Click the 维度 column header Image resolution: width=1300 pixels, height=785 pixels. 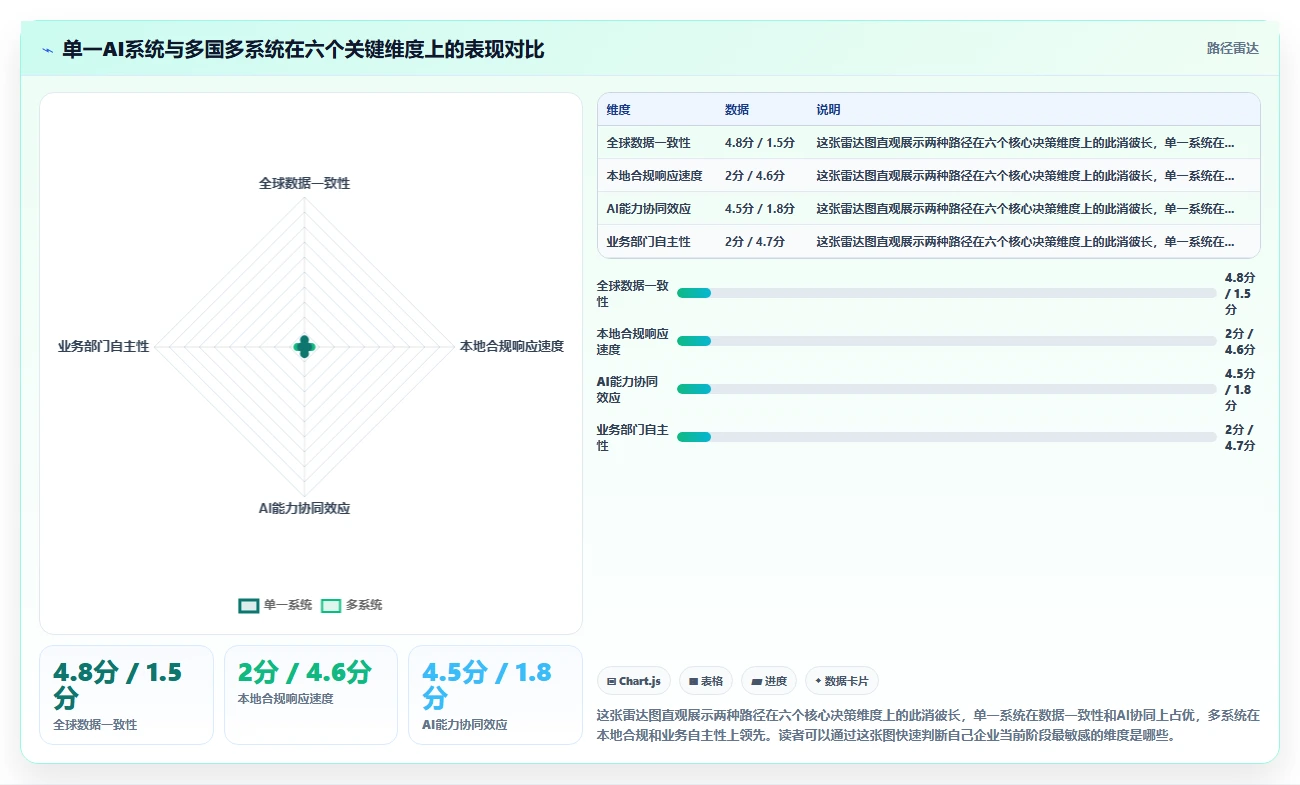618,110
